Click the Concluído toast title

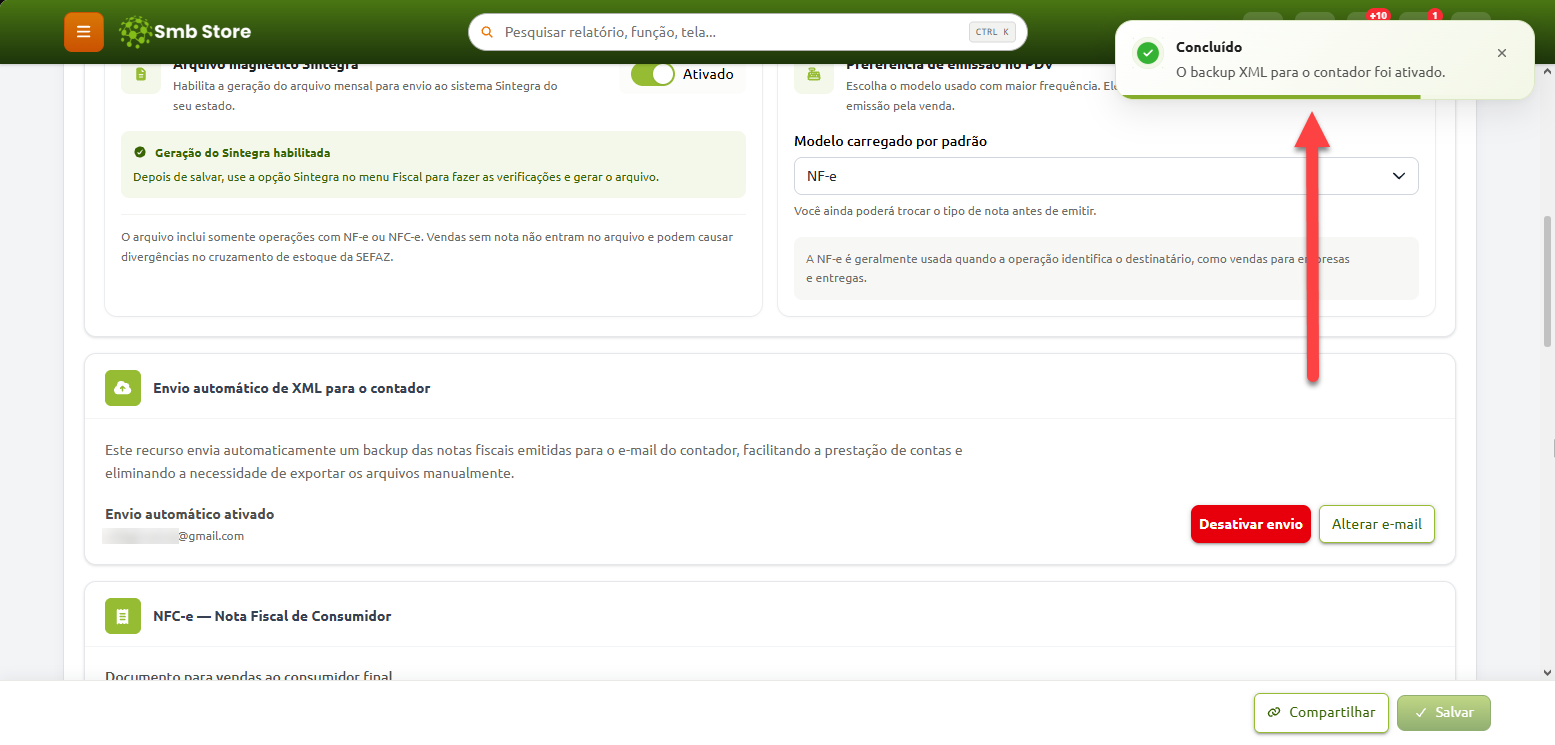coord(1209,47)
